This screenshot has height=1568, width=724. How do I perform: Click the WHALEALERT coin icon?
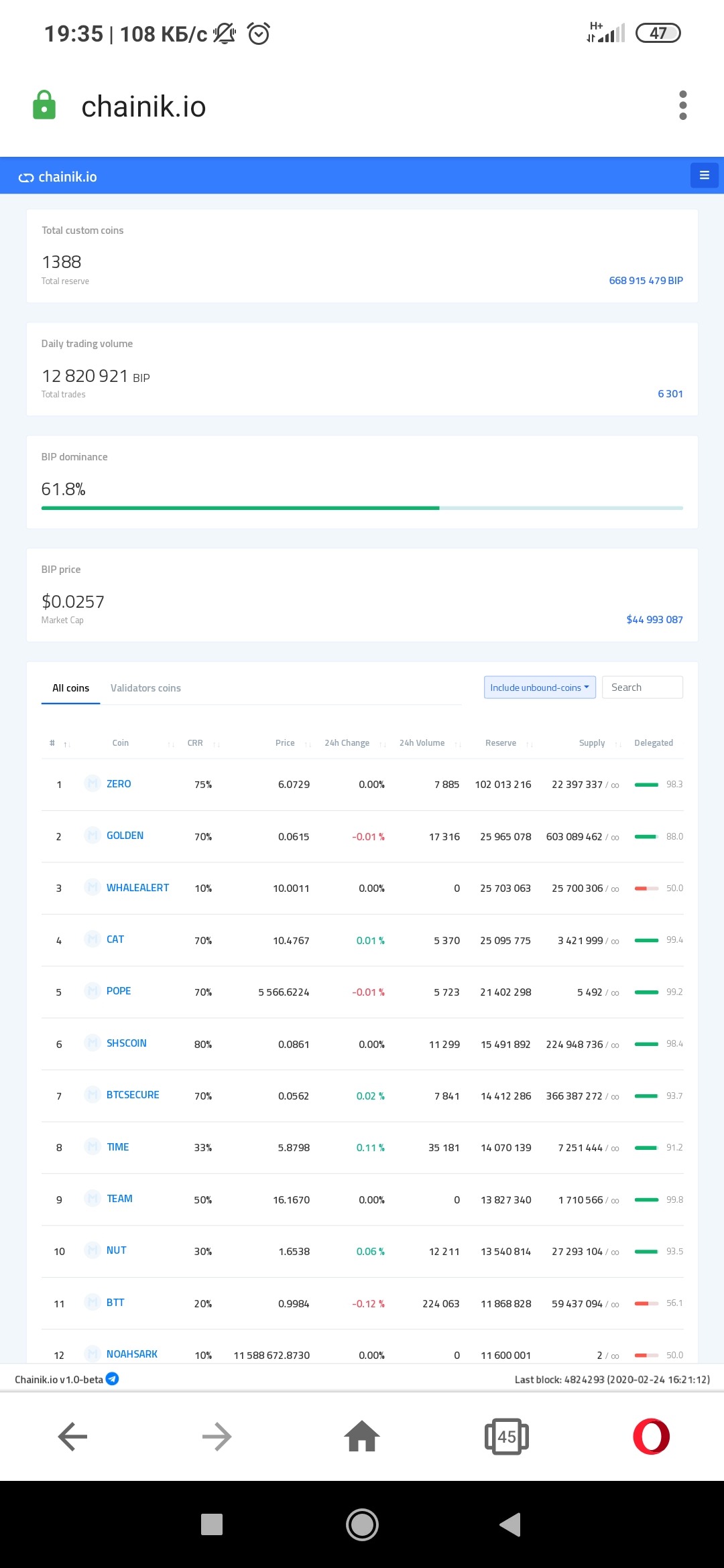tap(93, 887)
